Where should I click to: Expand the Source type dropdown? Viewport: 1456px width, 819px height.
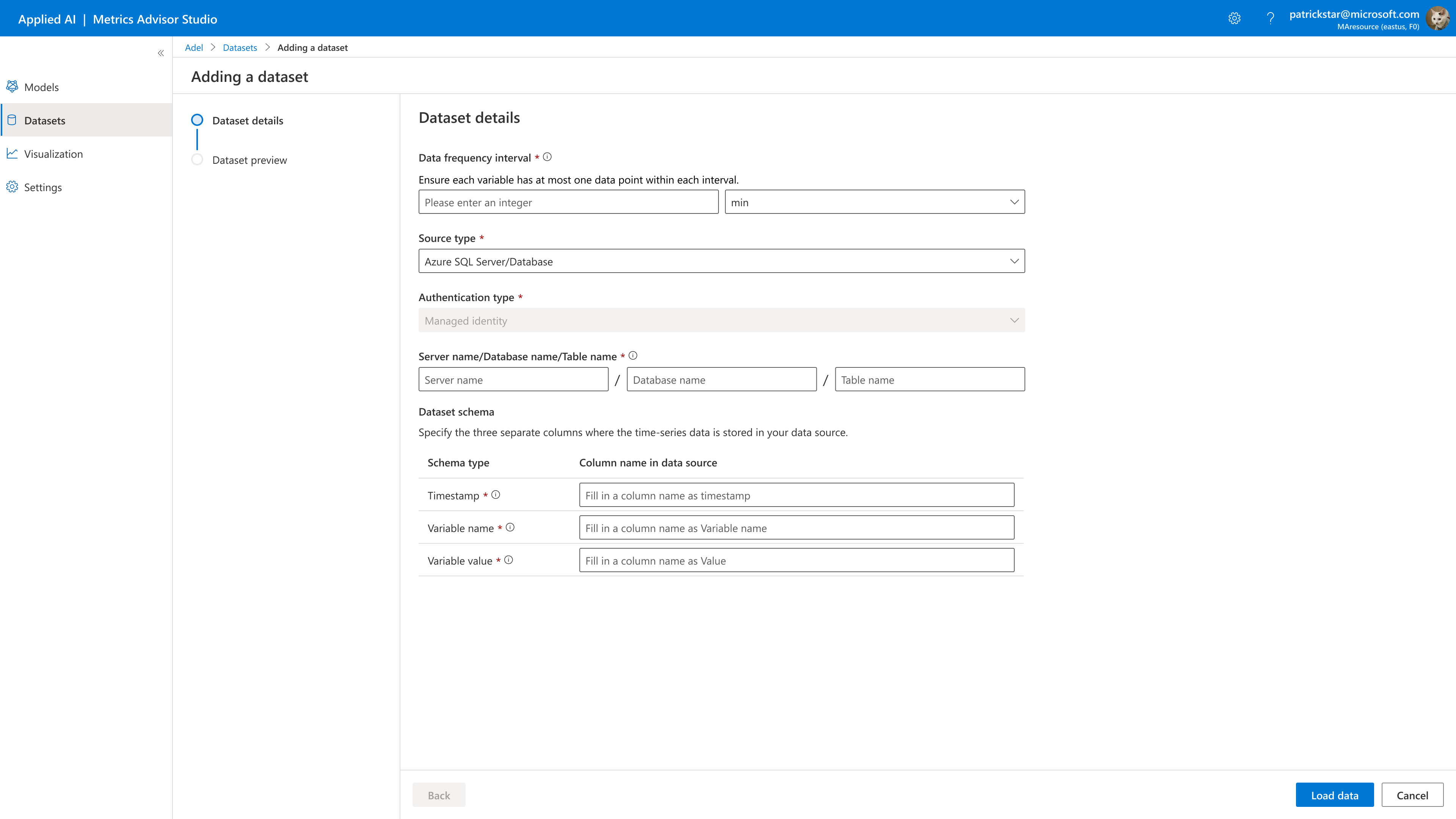click(x=721, y=261)
